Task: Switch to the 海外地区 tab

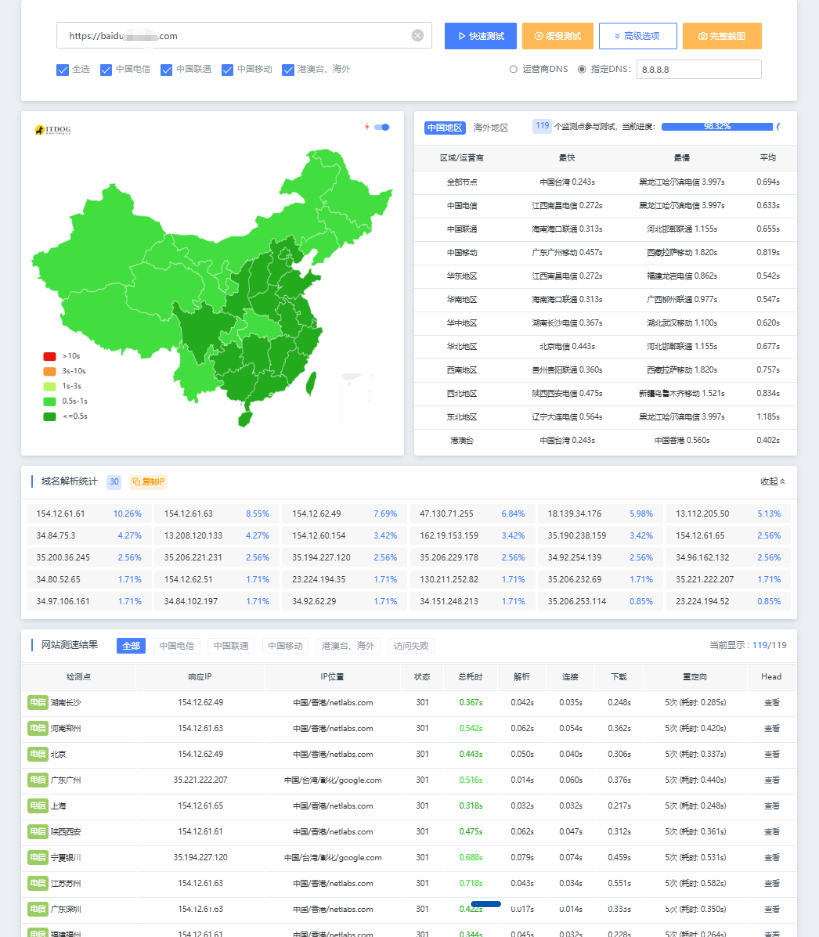Action: coord(491,128)
